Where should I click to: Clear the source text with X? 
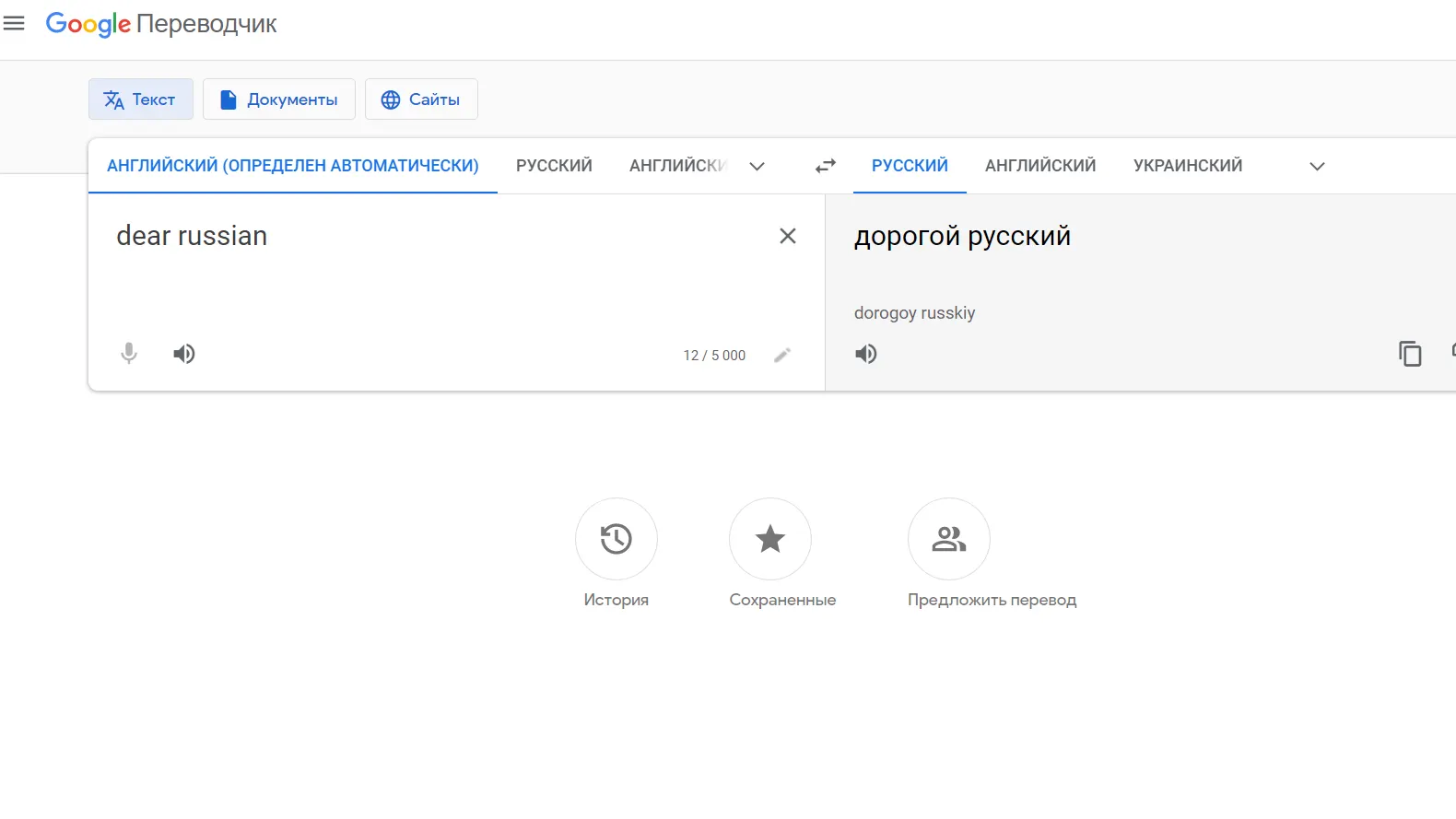pos(788,236)
